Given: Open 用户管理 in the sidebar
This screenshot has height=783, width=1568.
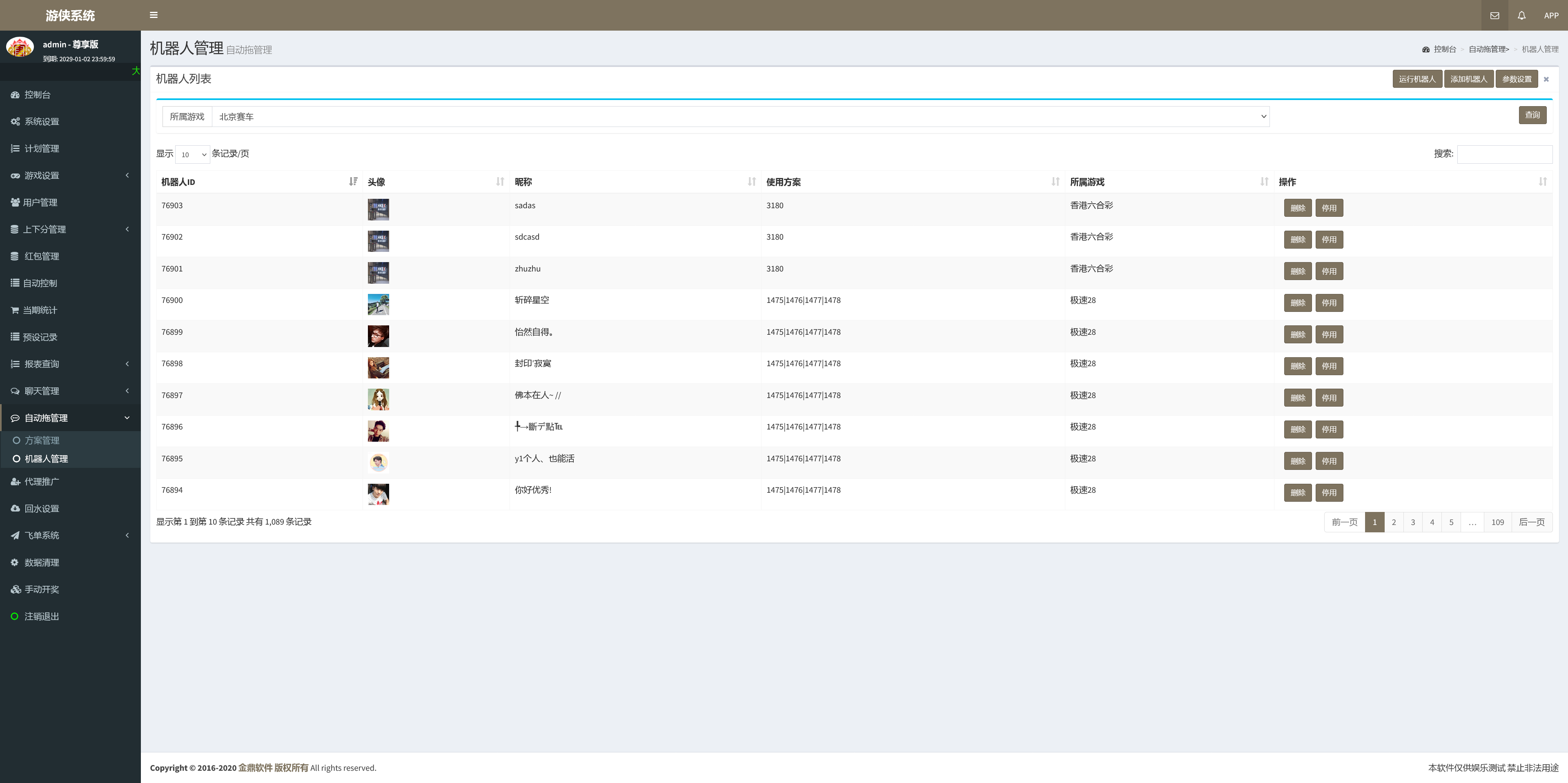Looking at the screenshot, I should tap(40, 202).
